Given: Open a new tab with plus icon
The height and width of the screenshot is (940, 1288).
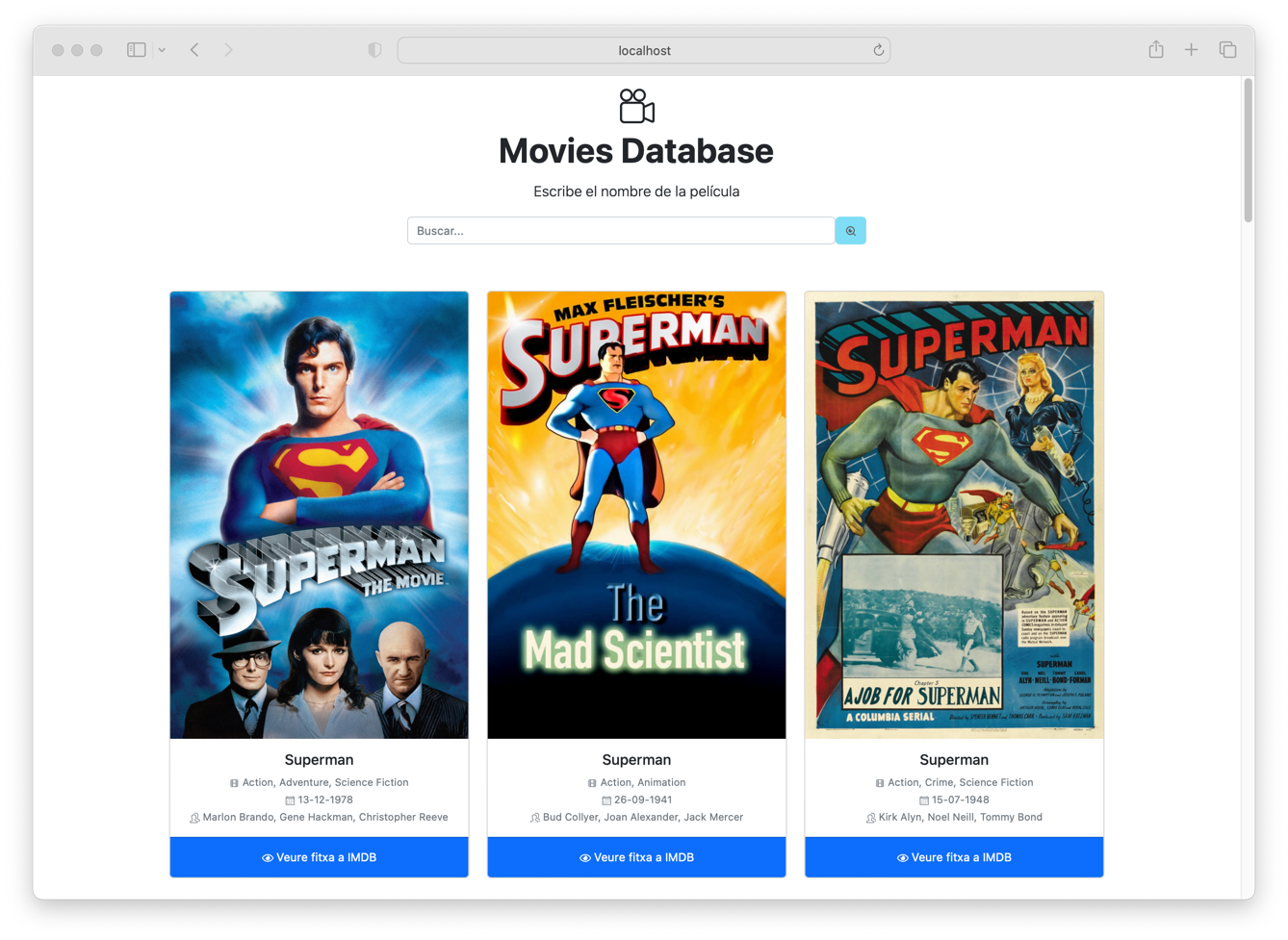Looking at the screenshot, I should [x=1191, y=50].
